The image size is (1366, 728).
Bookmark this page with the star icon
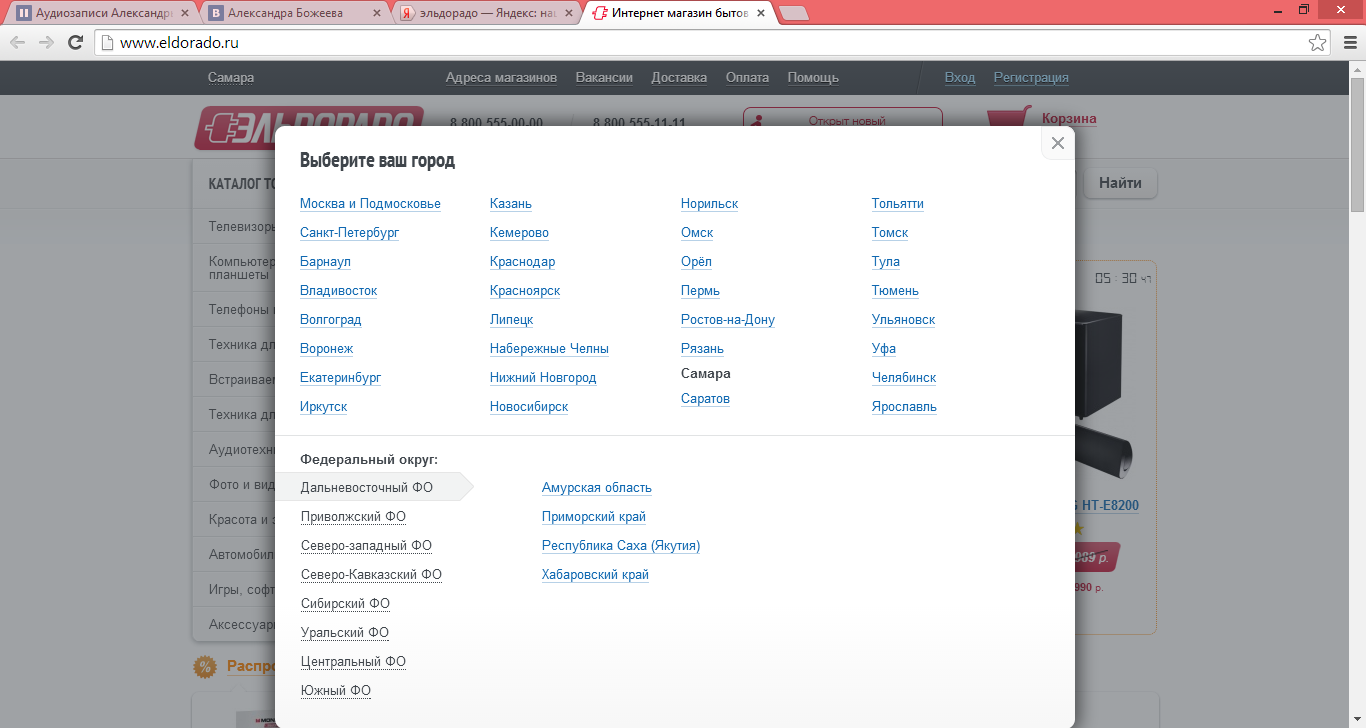click(x=1318, y=43)
